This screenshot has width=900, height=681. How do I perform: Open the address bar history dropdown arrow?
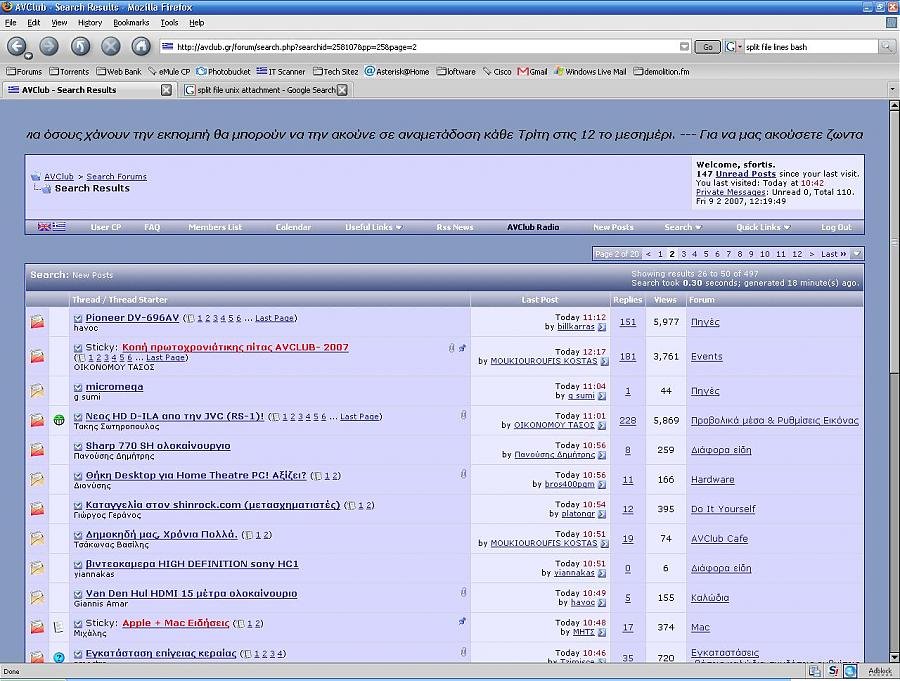pos(684,47)
